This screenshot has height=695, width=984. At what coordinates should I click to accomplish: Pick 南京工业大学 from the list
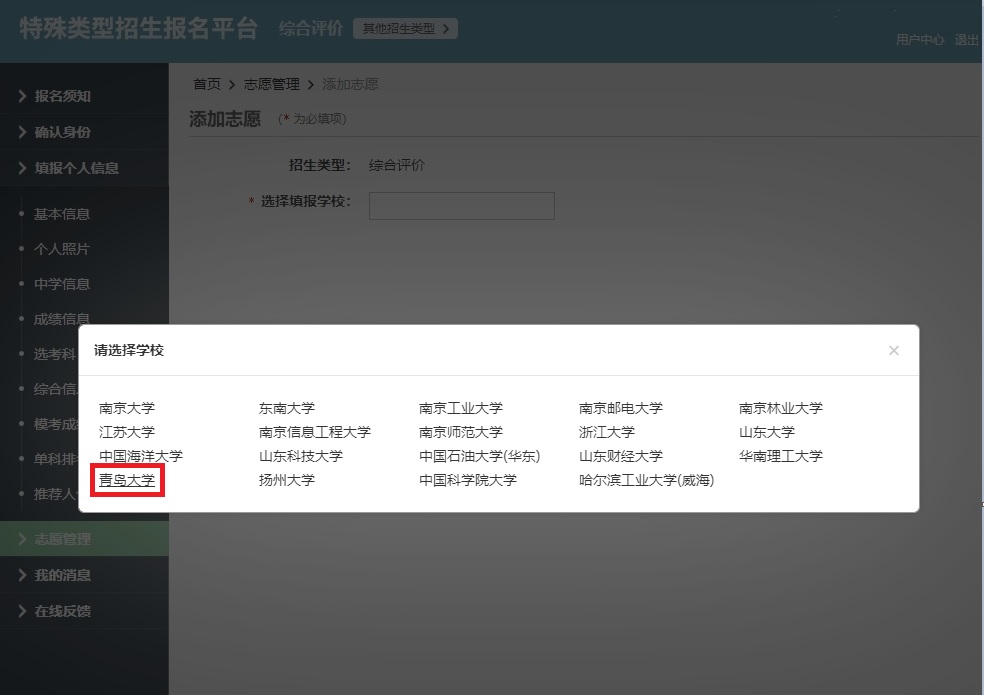pyautogui.click(x=461, y=408)
